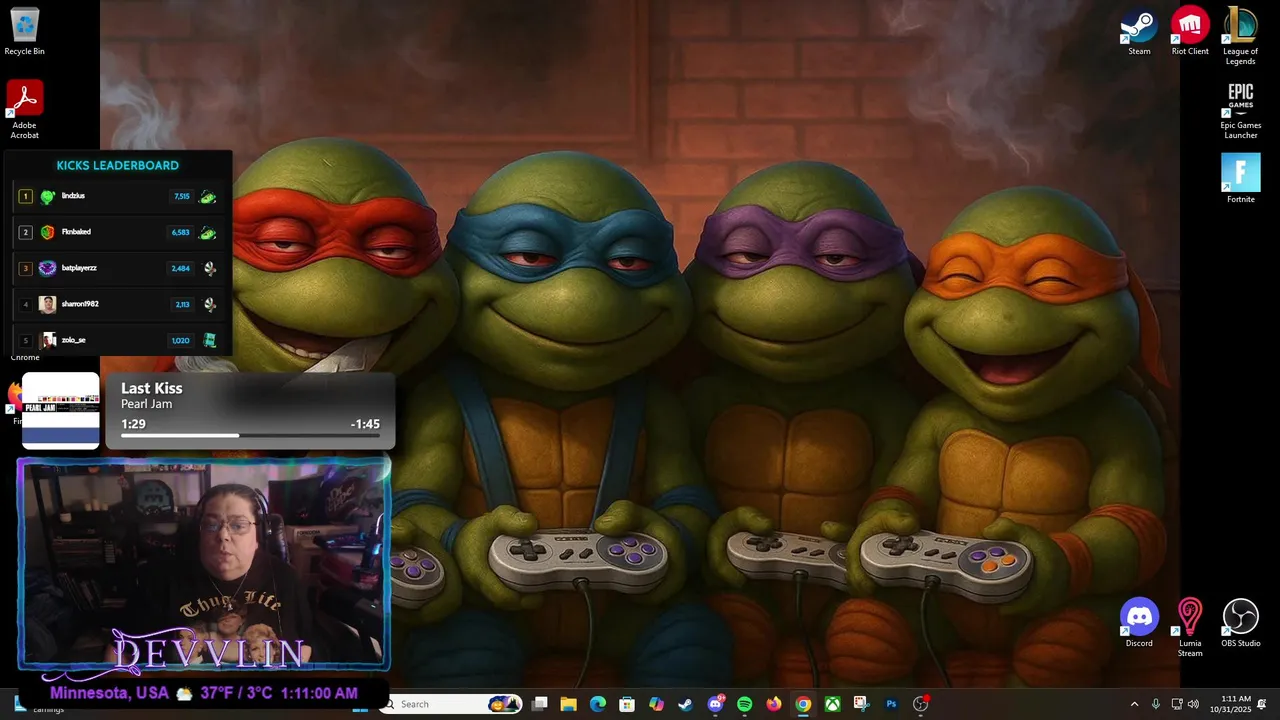Viewport: 1280px width, 720px height.
Task: Select batplayerzz in the leaderboard
Action: (79, 268)
